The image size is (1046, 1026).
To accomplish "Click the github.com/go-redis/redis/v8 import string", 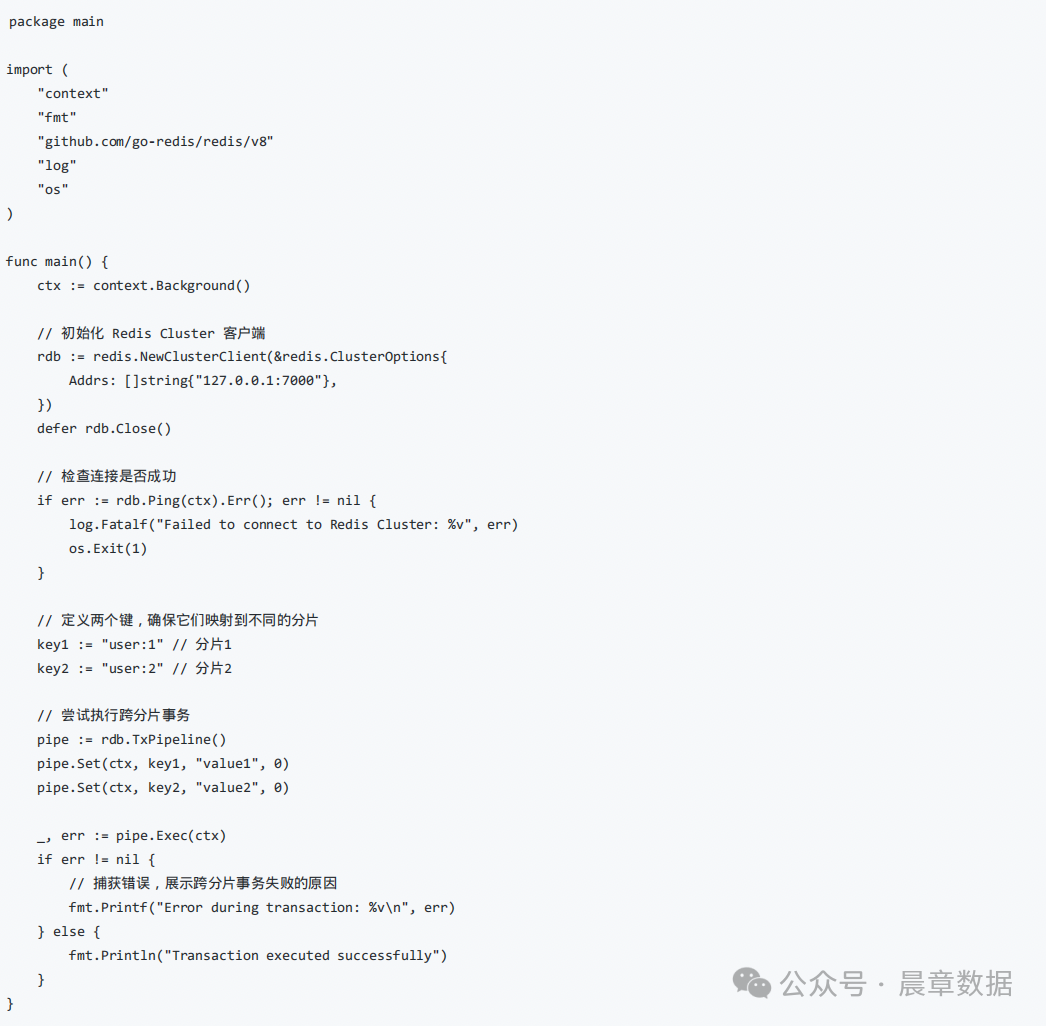I will pos(155,141).
